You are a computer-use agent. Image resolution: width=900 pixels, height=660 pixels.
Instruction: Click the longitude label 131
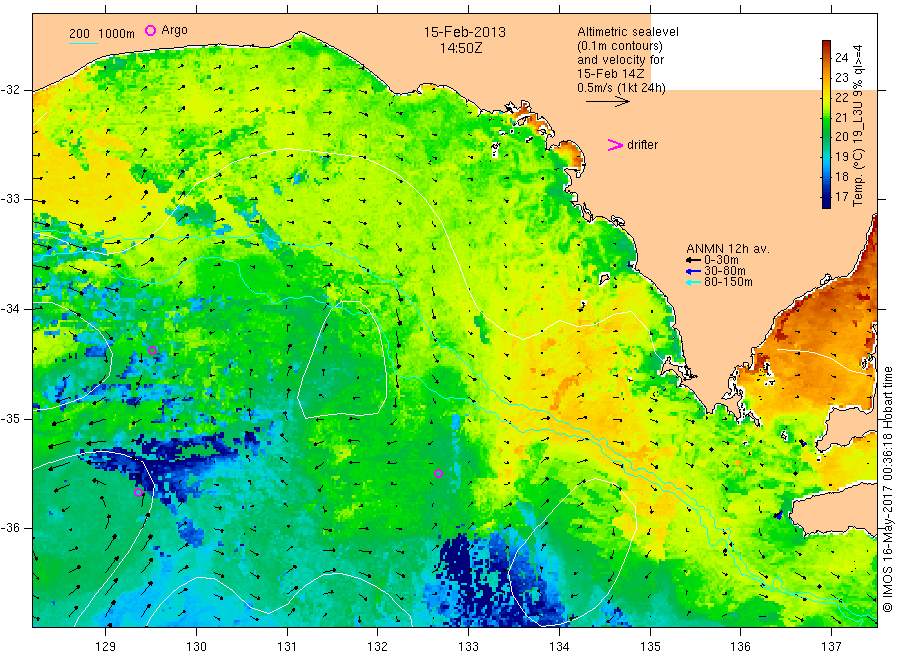[287, 647]
